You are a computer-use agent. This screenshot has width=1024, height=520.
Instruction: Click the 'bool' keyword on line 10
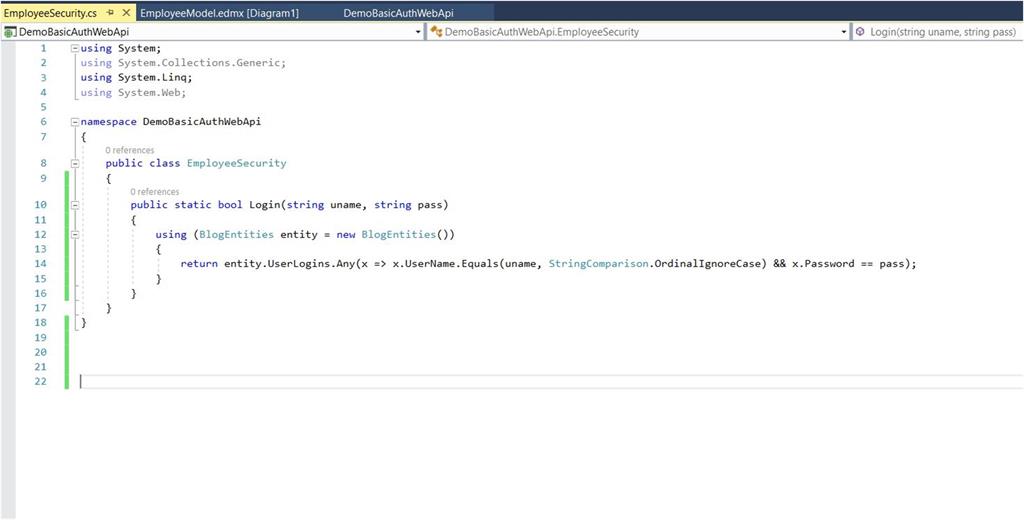(x=230, y=205)
